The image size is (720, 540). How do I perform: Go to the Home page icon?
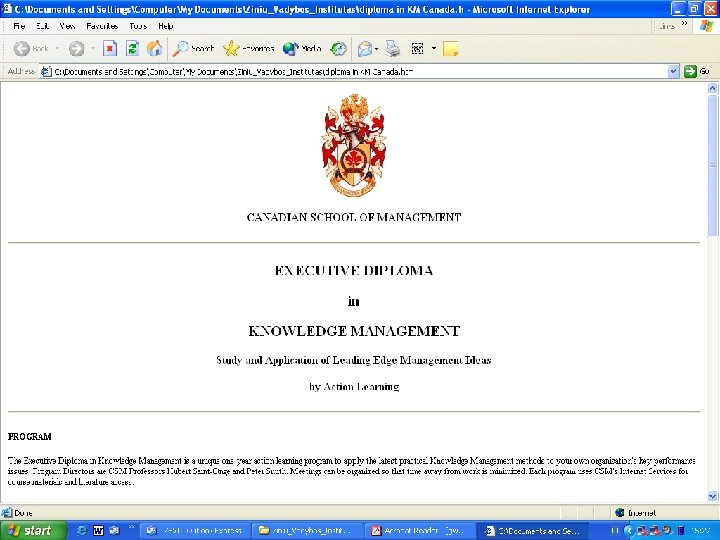(155, 48)
